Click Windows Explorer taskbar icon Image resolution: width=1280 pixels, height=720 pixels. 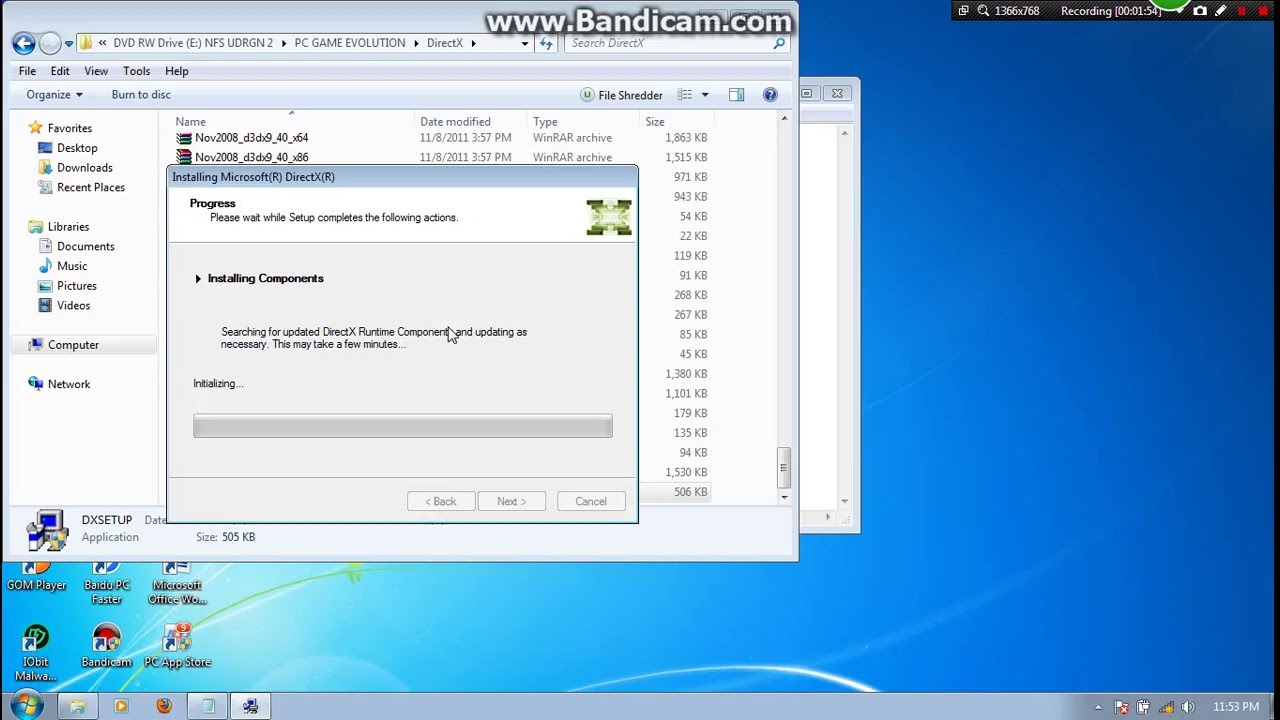(77, 706)
